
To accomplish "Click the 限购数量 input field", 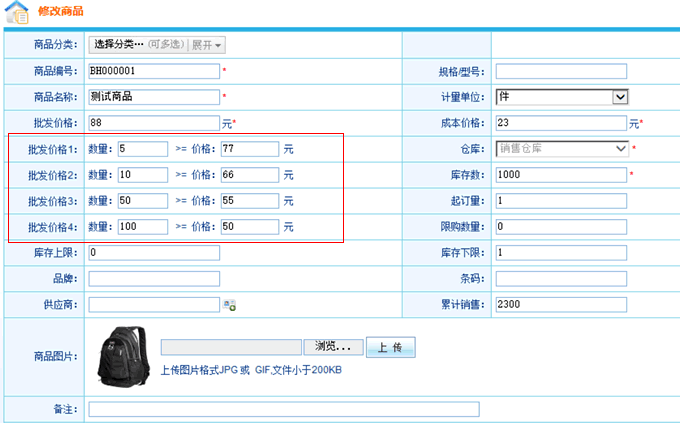I will tap(561, 227).
